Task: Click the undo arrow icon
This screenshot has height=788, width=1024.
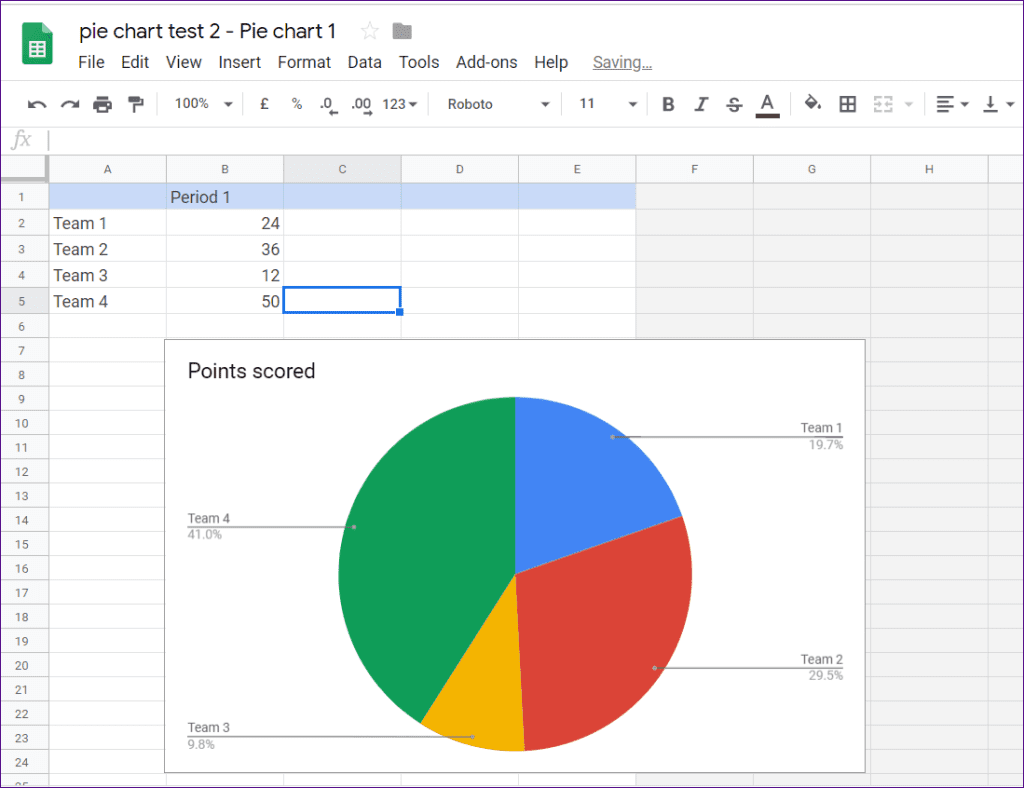Action: 37,104
